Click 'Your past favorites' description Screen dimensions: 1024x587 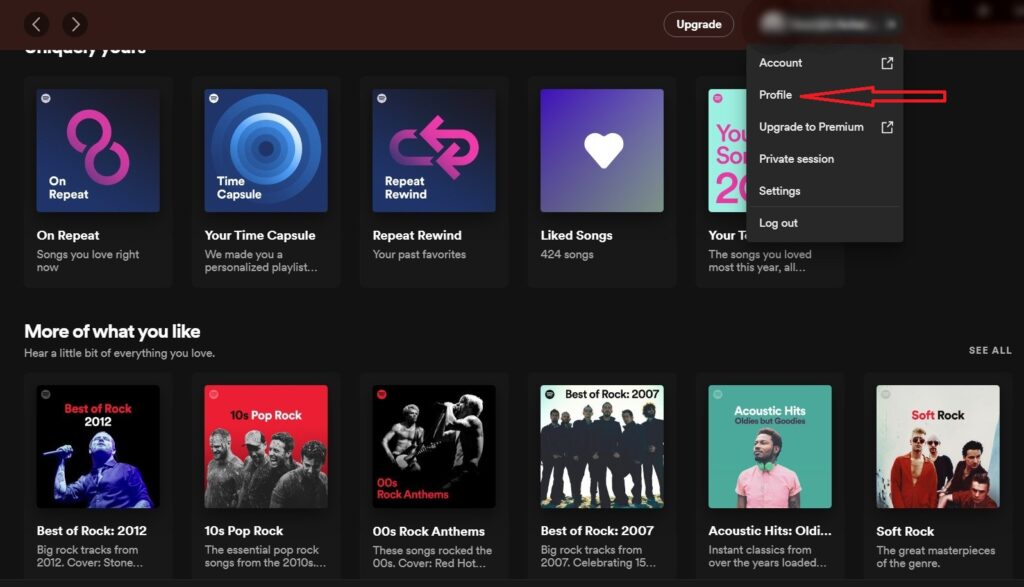click(419, 255)
